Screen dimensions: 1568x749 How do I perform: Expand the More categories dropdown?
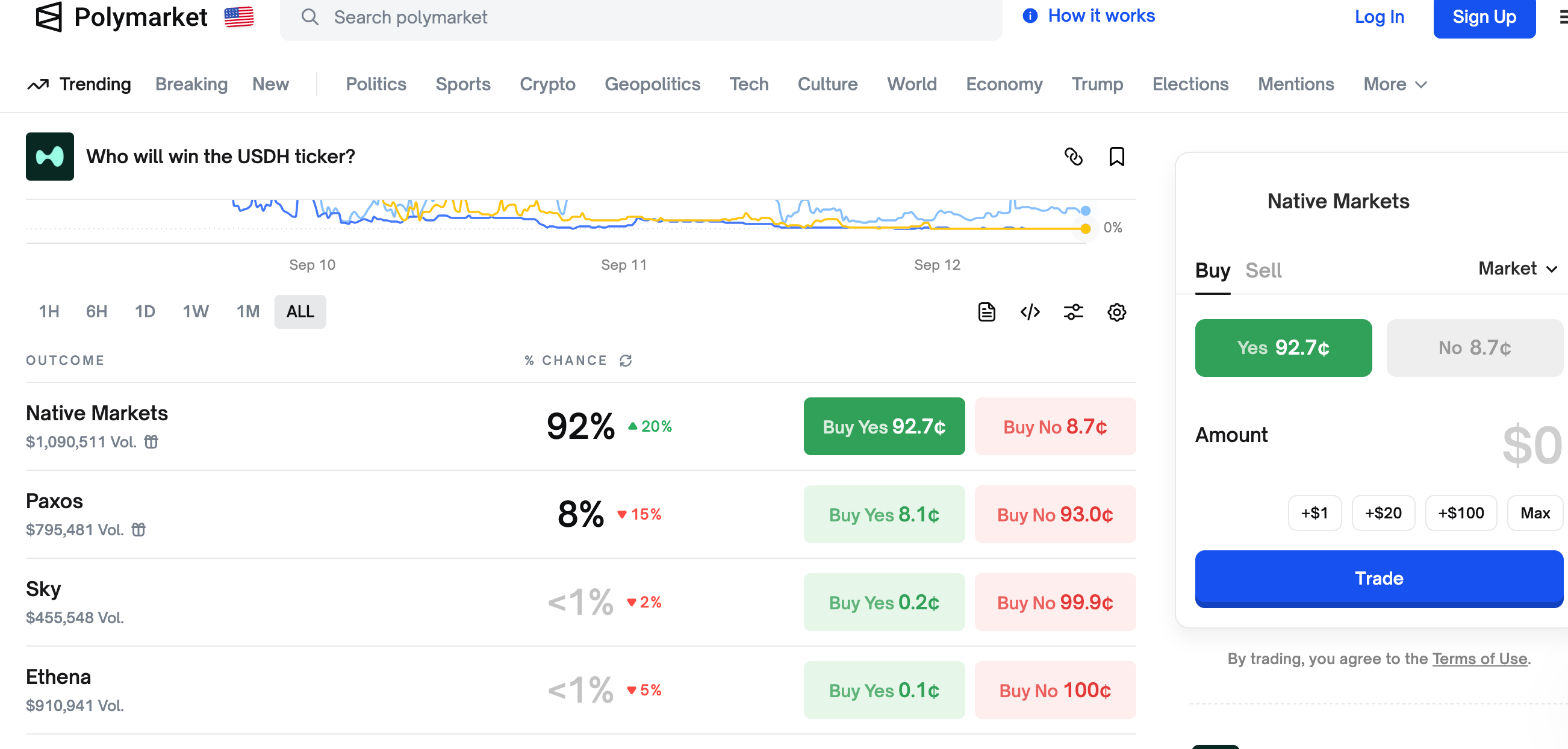click(1395, 84)
